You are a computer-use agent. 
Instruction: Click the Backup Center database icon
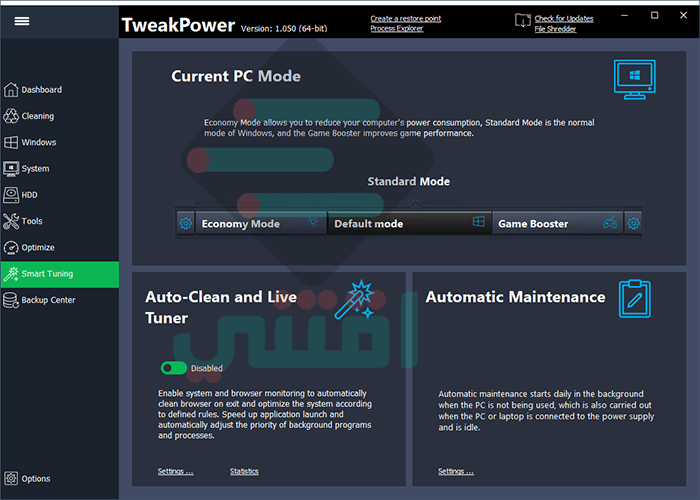(x=11, y=300)
